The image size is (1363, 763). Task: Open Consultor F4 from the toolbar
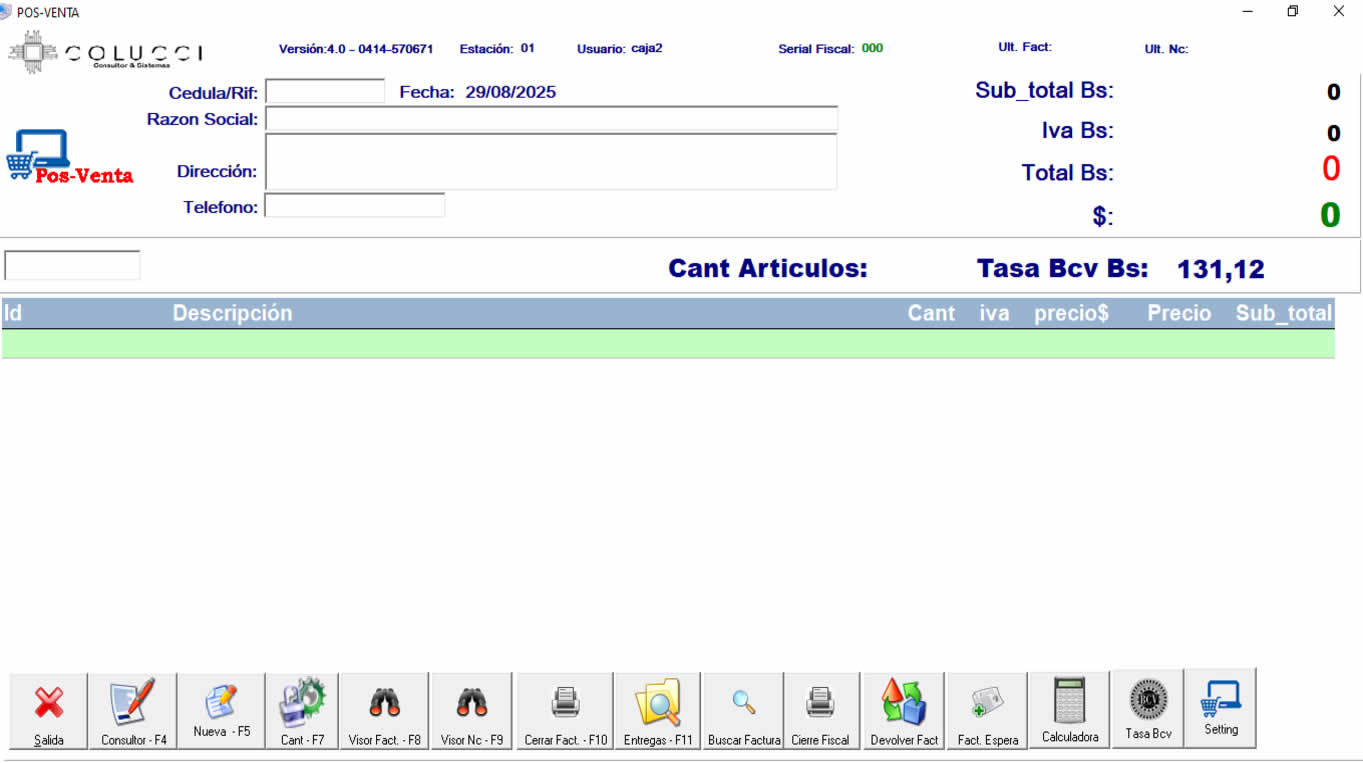coord(133,703)
